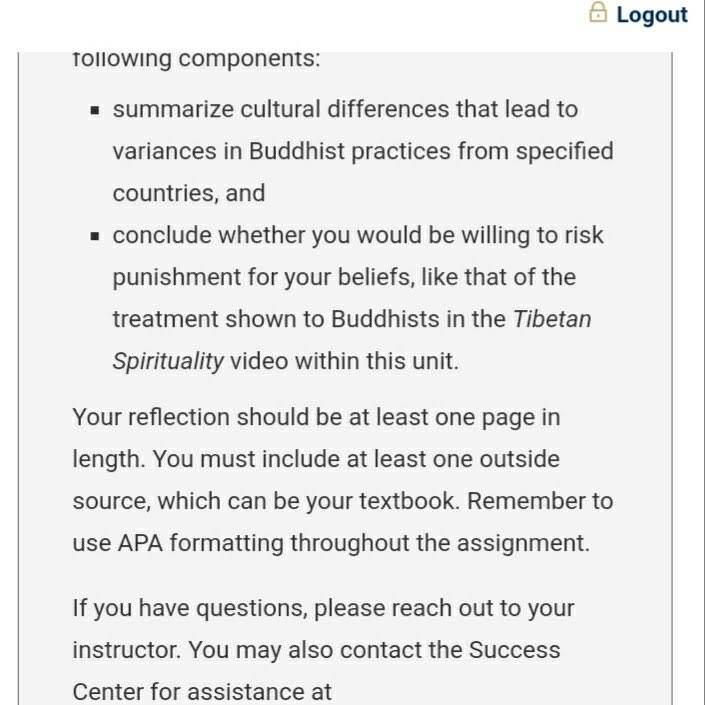Viewport: 705px width, 705px height.
Task: Click the text "video within this unit."
Action: click(x=344, y=361)
